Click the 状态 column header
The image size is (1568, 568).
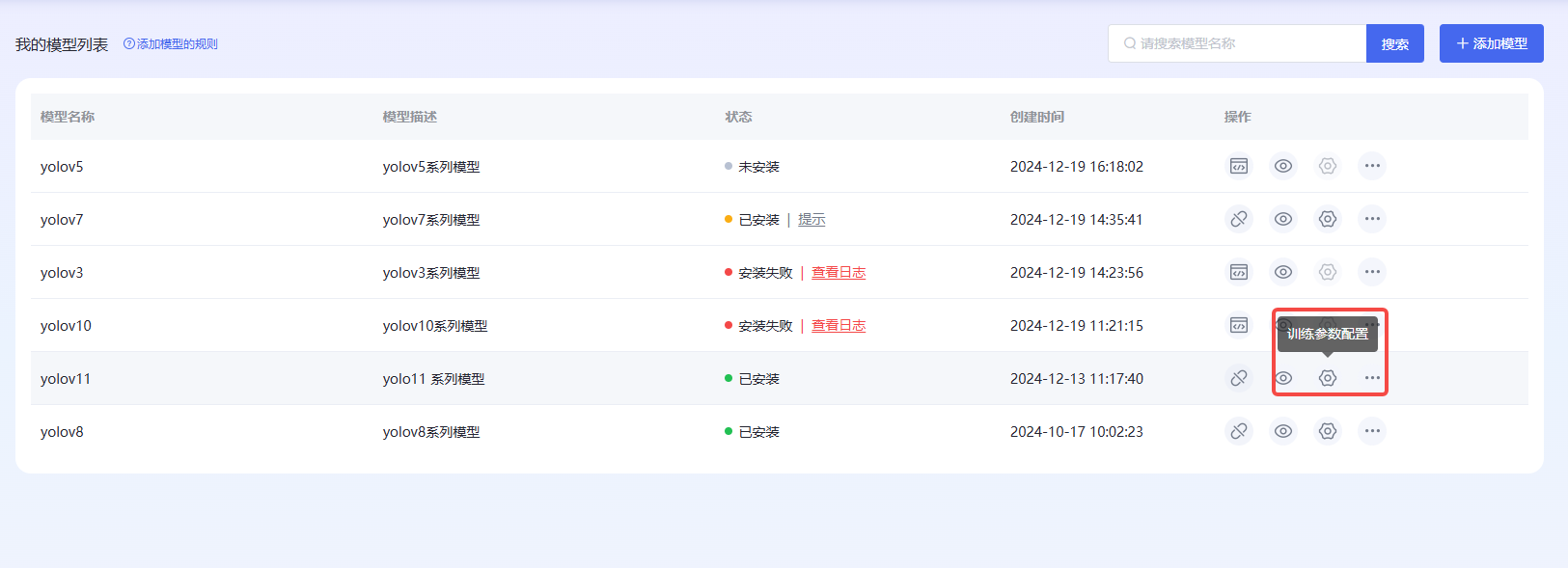point(739,117)
